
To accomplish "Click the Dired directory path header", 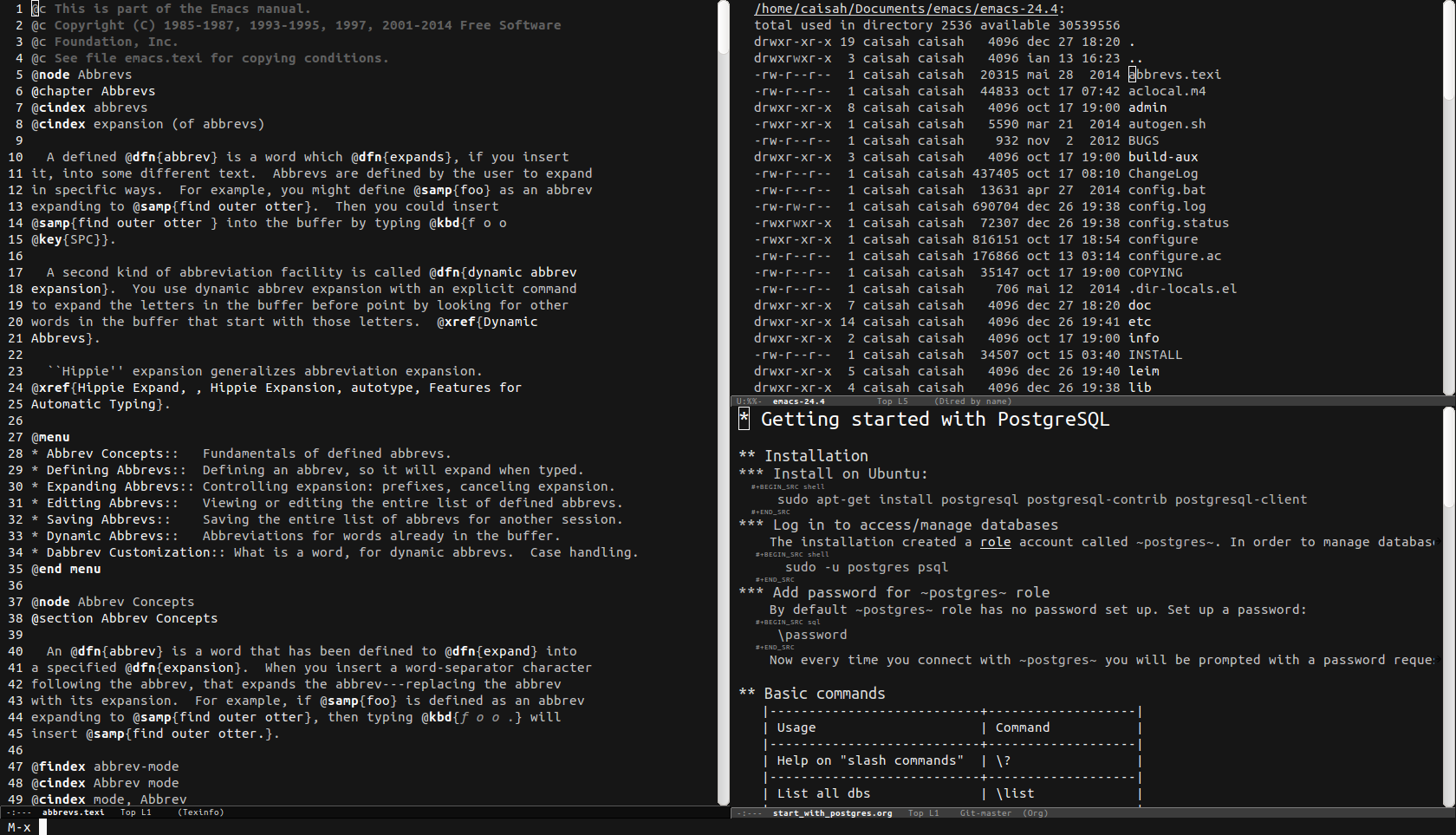I will click(906, 9).
